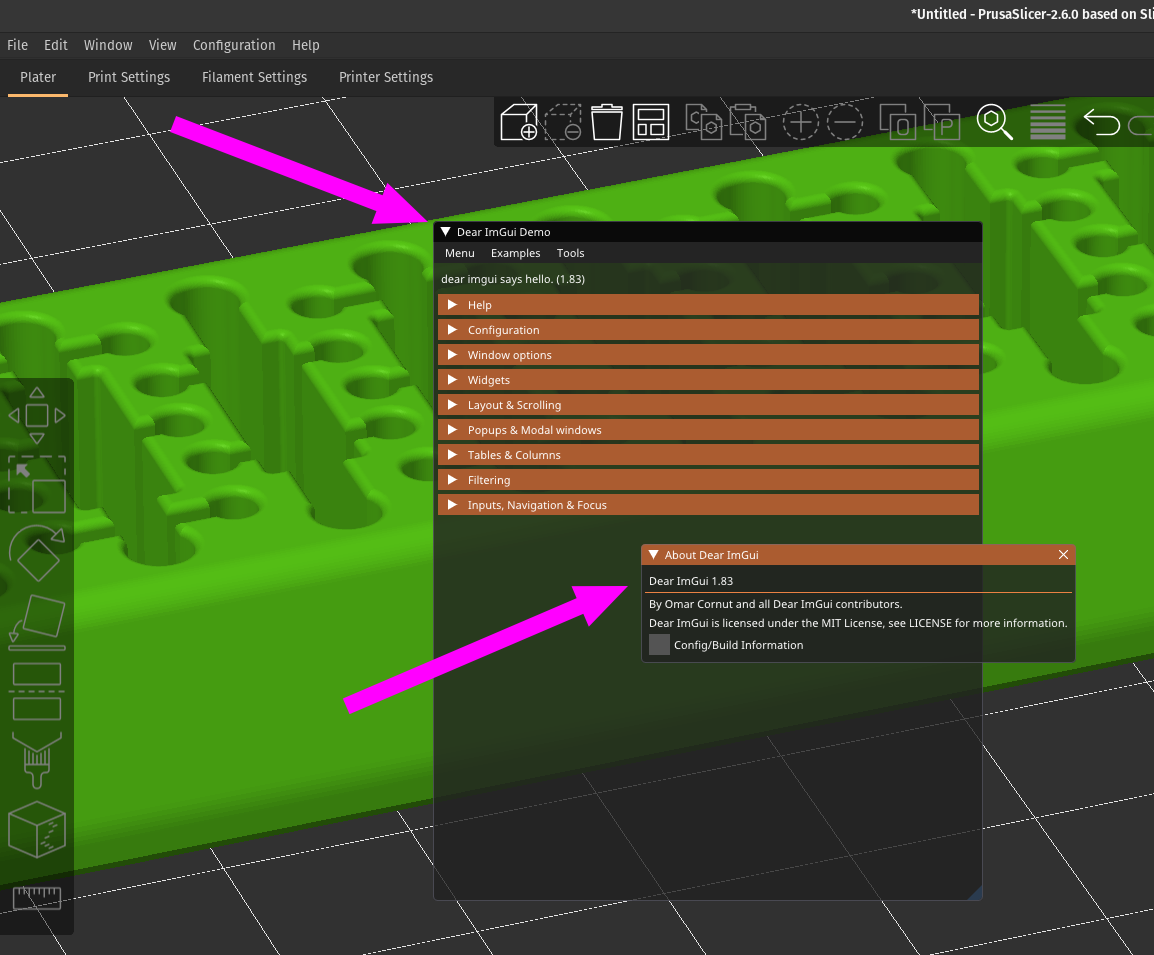
Task: Click the Undo arrow icon
Action: coord(1101,121)
